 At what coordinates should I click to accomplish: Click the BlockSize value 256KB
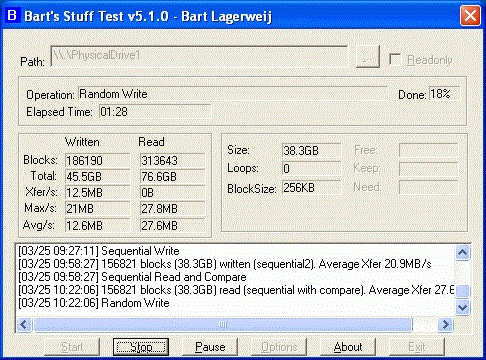[311, 188]
